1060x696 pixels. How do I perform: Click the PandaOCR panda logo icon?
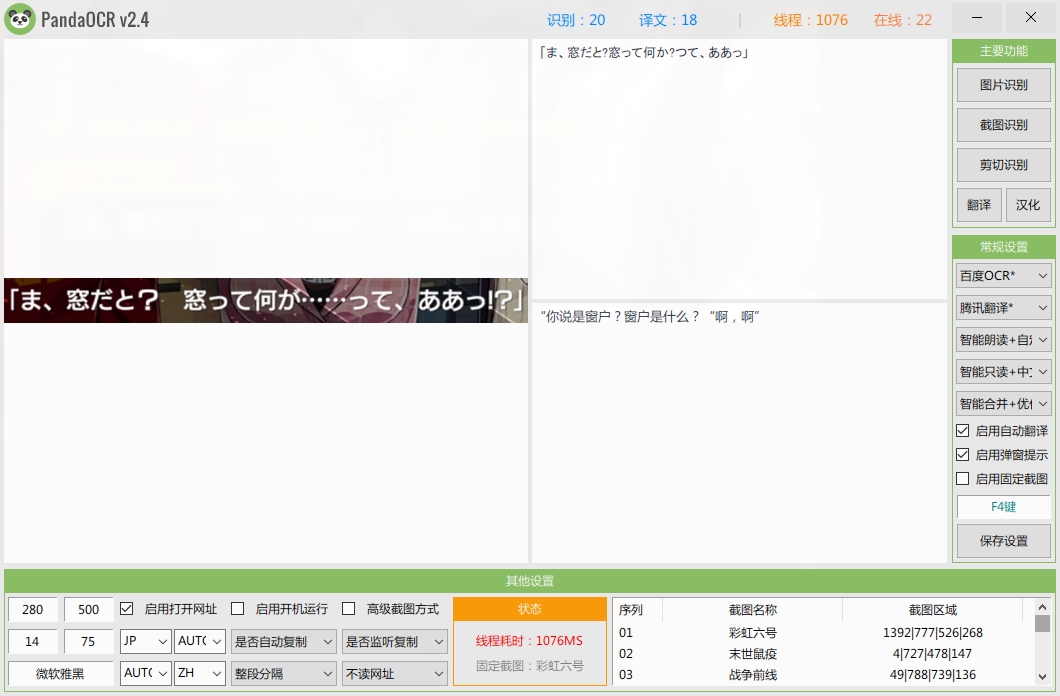click(x=21, y=17)
